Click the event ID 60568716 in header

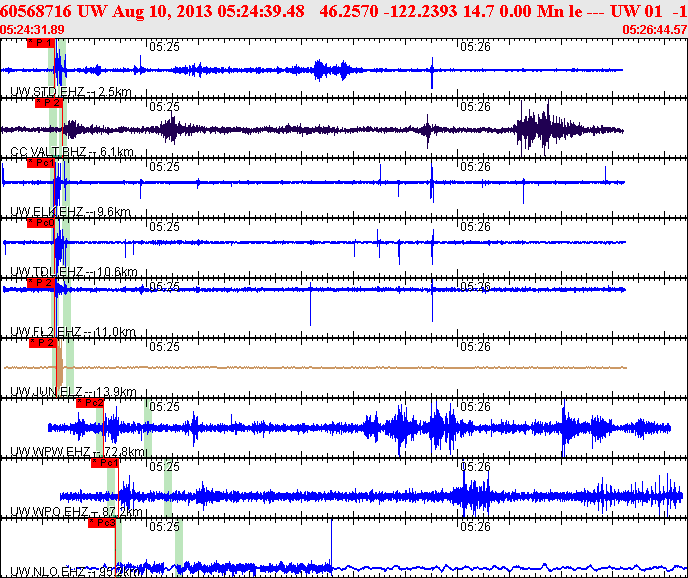pyautogui.click(x=35, y=11)
